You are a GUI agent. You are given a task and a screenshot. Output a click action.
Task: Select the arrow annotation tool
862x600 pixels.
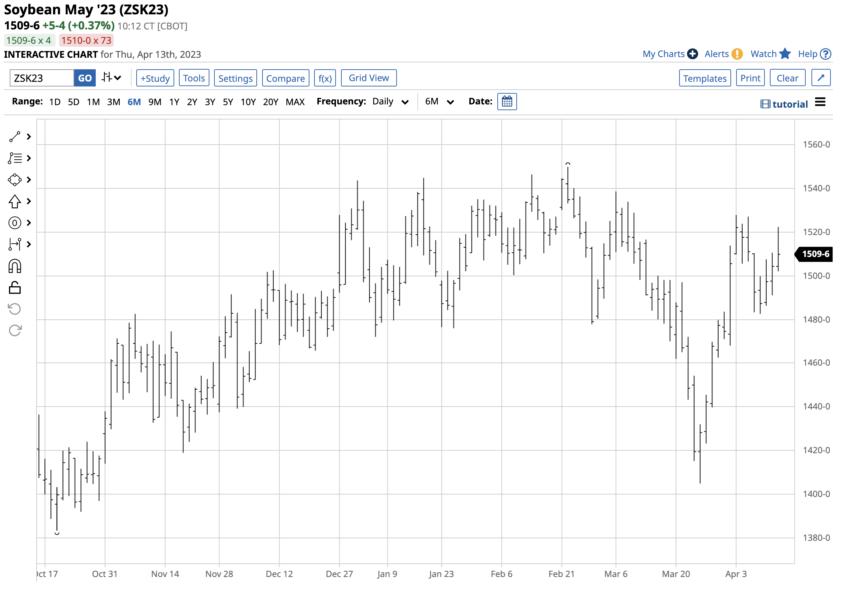[14, 201]
